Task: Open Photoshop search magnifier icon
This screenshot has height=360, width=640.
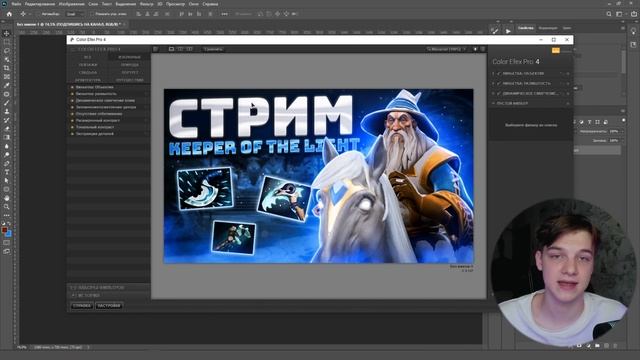Action: (x=609, y=14)
